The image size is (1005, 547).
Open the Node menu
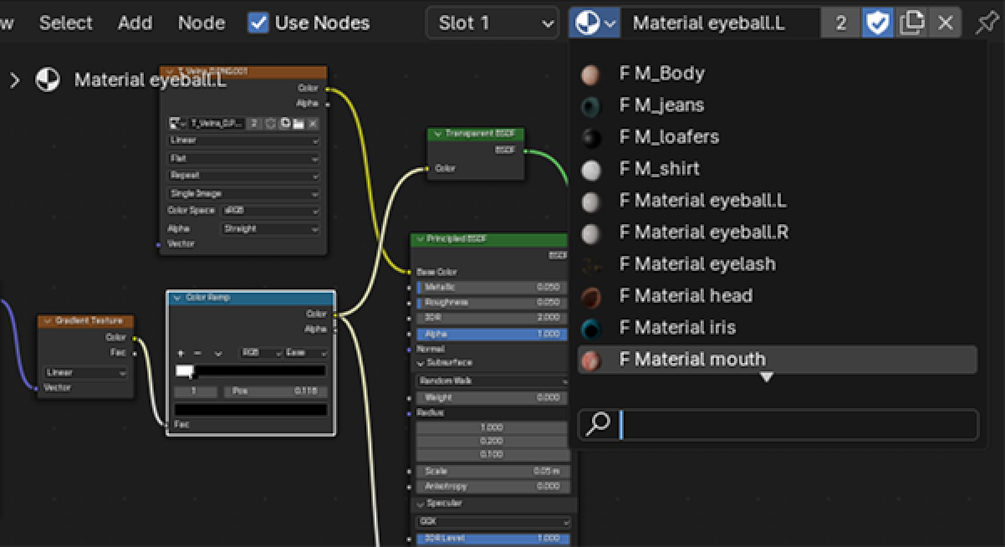(x=201, y=23)
